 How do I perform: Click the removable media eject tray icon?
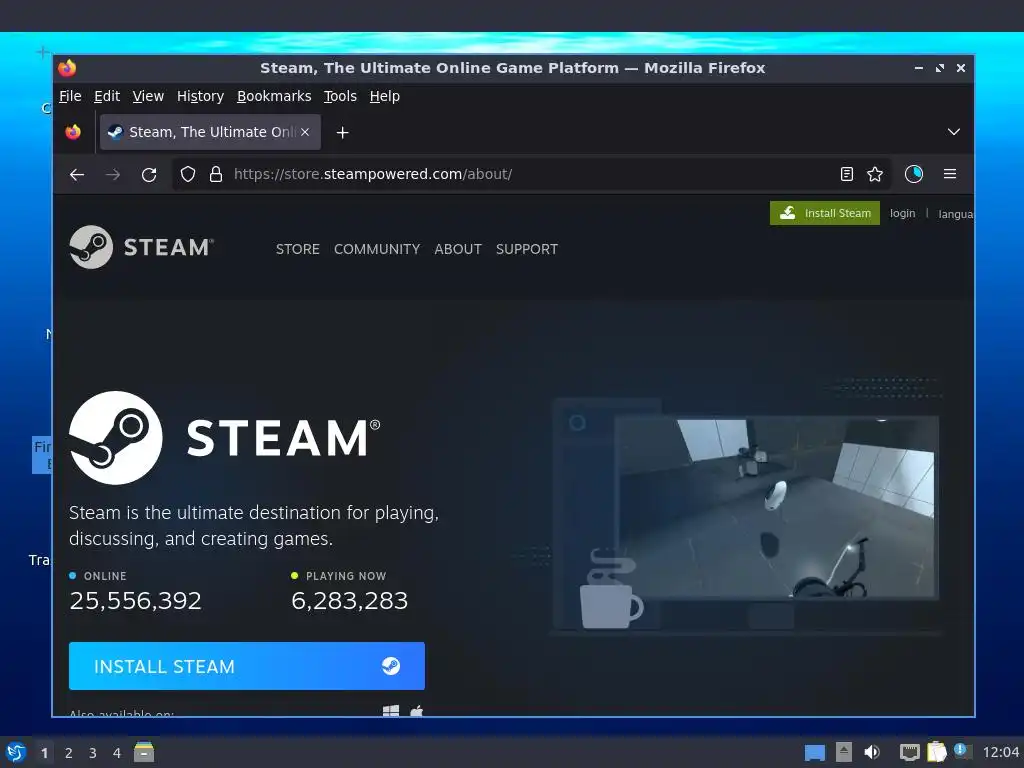[844, 752]
